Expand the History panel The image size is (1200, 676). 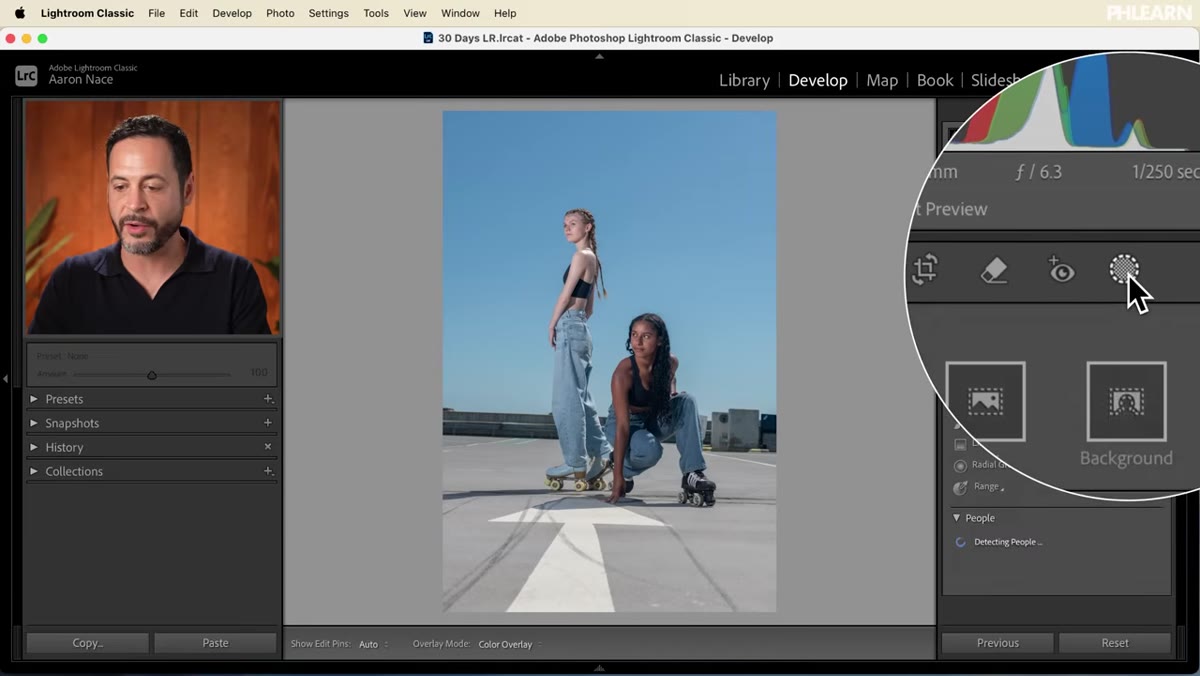(x=34, y=447)
